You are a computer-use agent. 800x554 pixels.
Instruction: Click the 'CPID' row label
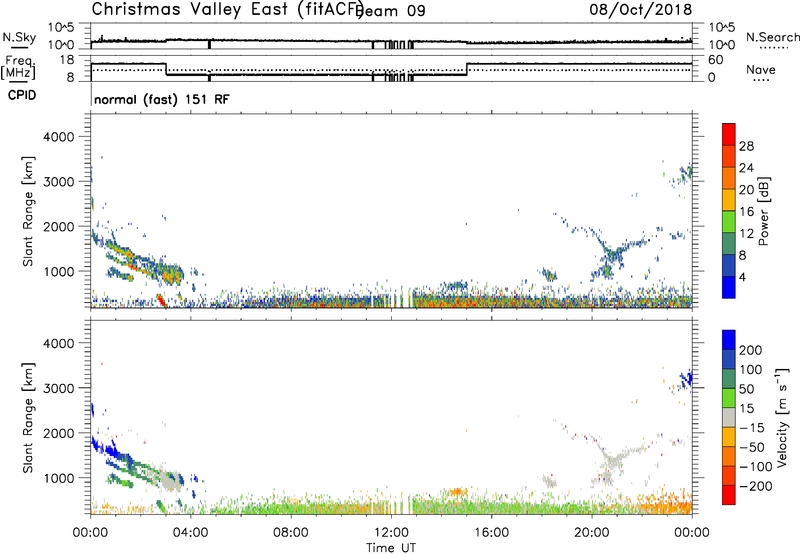pos(22,95)
